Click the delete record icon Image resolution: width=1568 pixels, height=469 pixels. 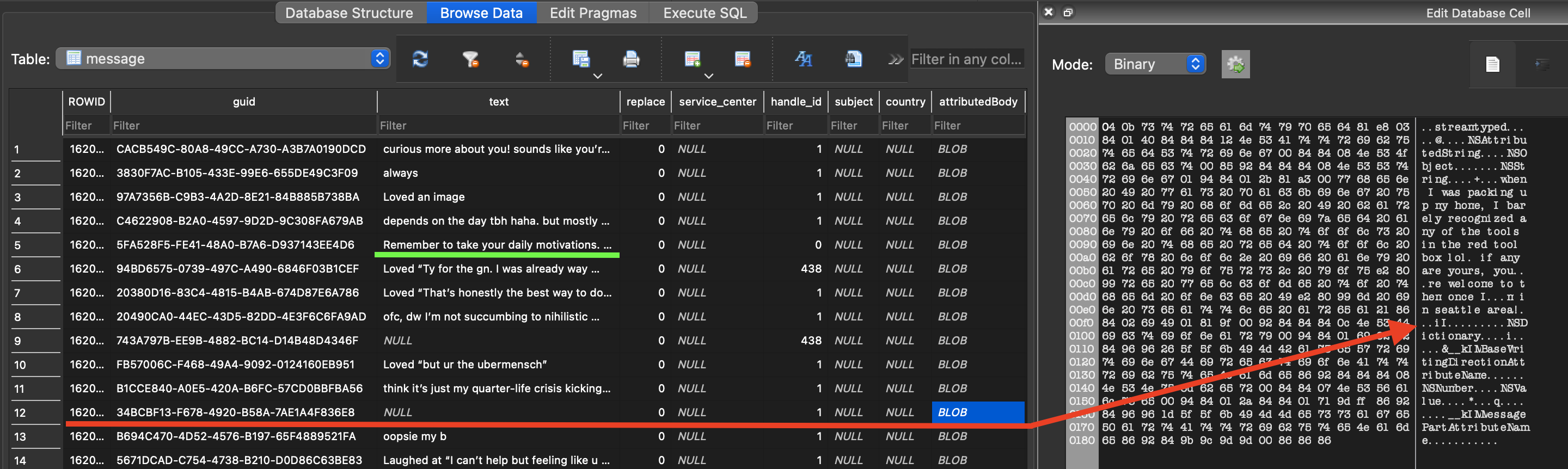742,59
